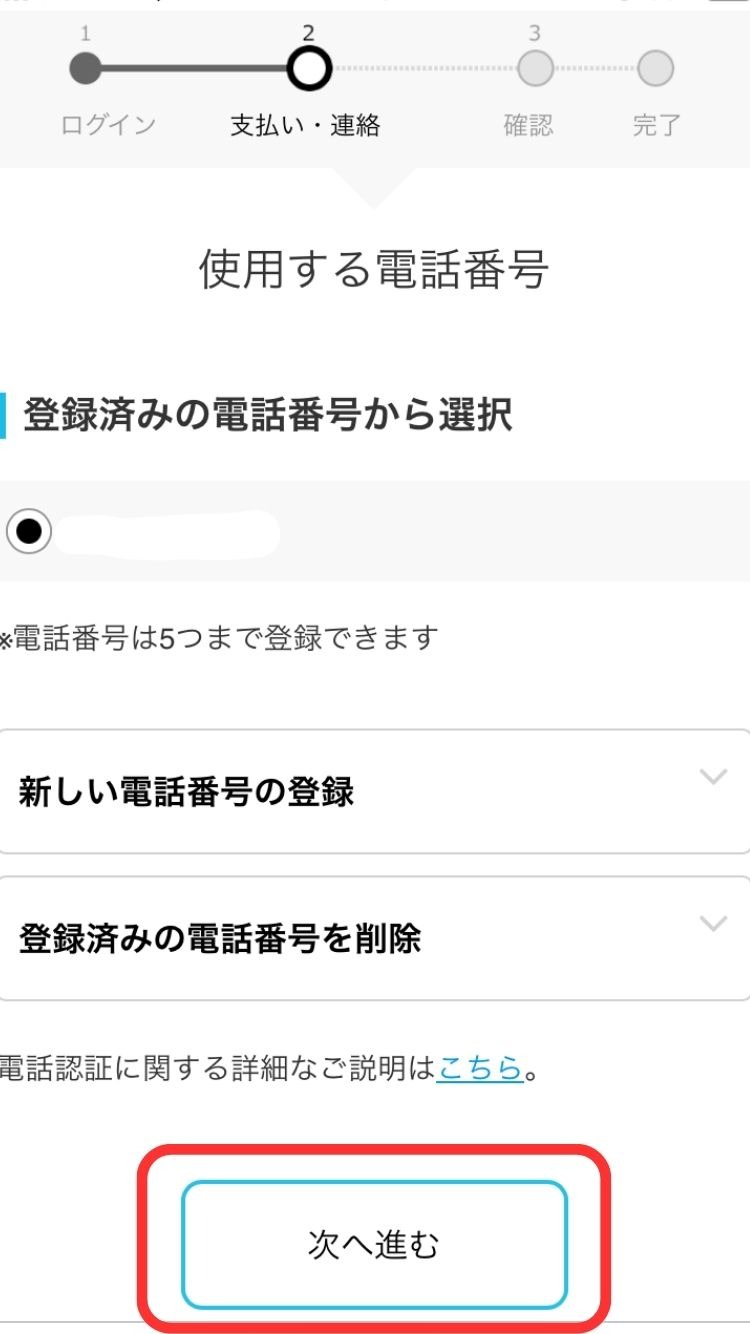Open the こちら help link

tap(478, 1068)
